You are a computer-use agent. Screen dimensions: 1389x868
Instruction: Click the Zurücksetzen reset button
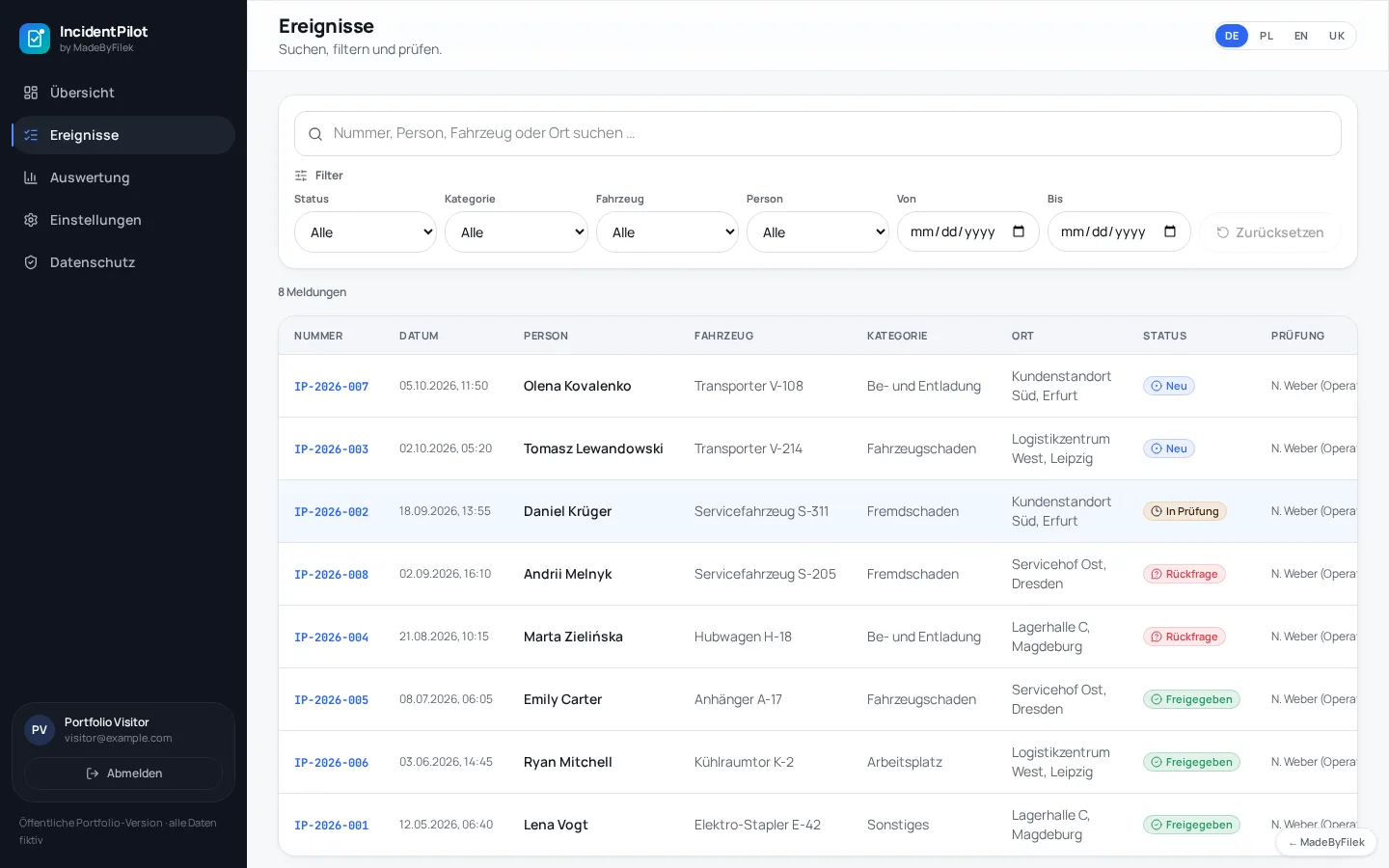click(1270, 232)
